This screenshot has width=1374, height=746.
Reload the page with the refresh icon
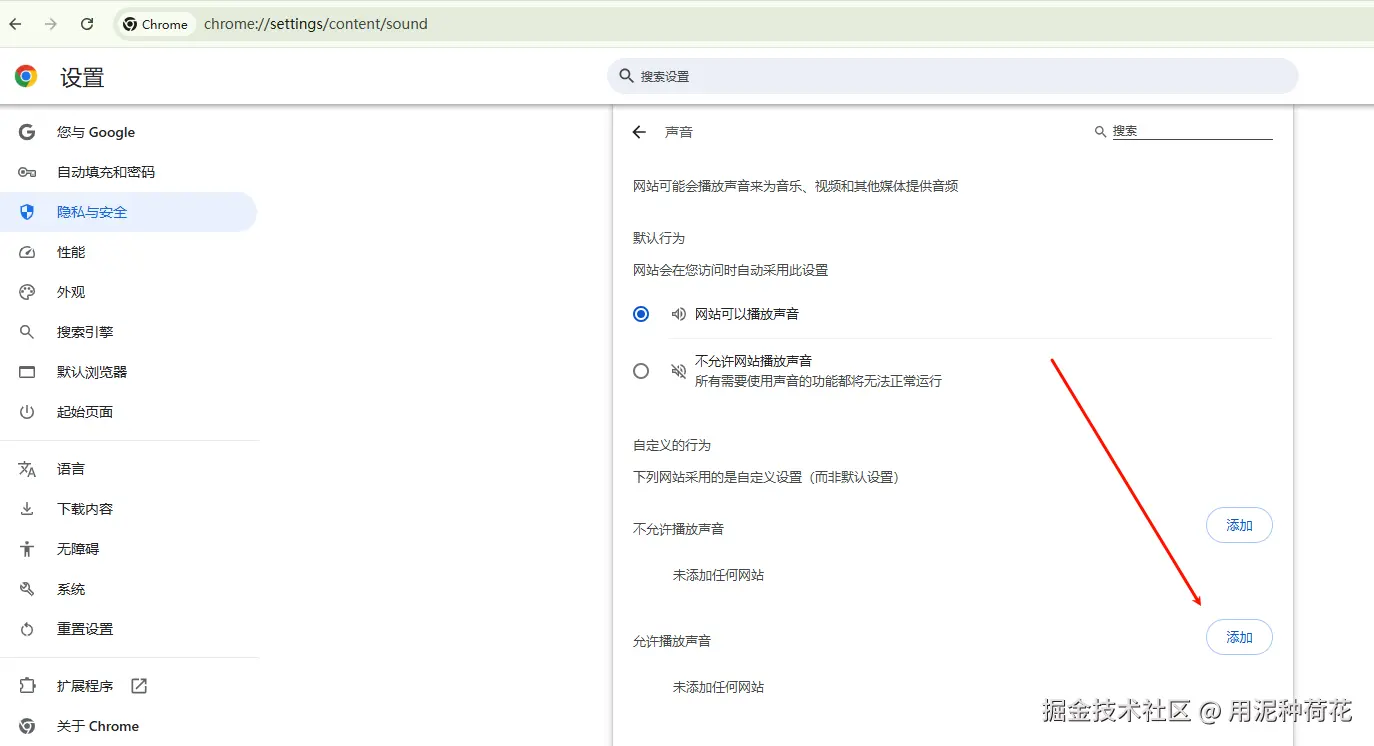coord(87,24)
